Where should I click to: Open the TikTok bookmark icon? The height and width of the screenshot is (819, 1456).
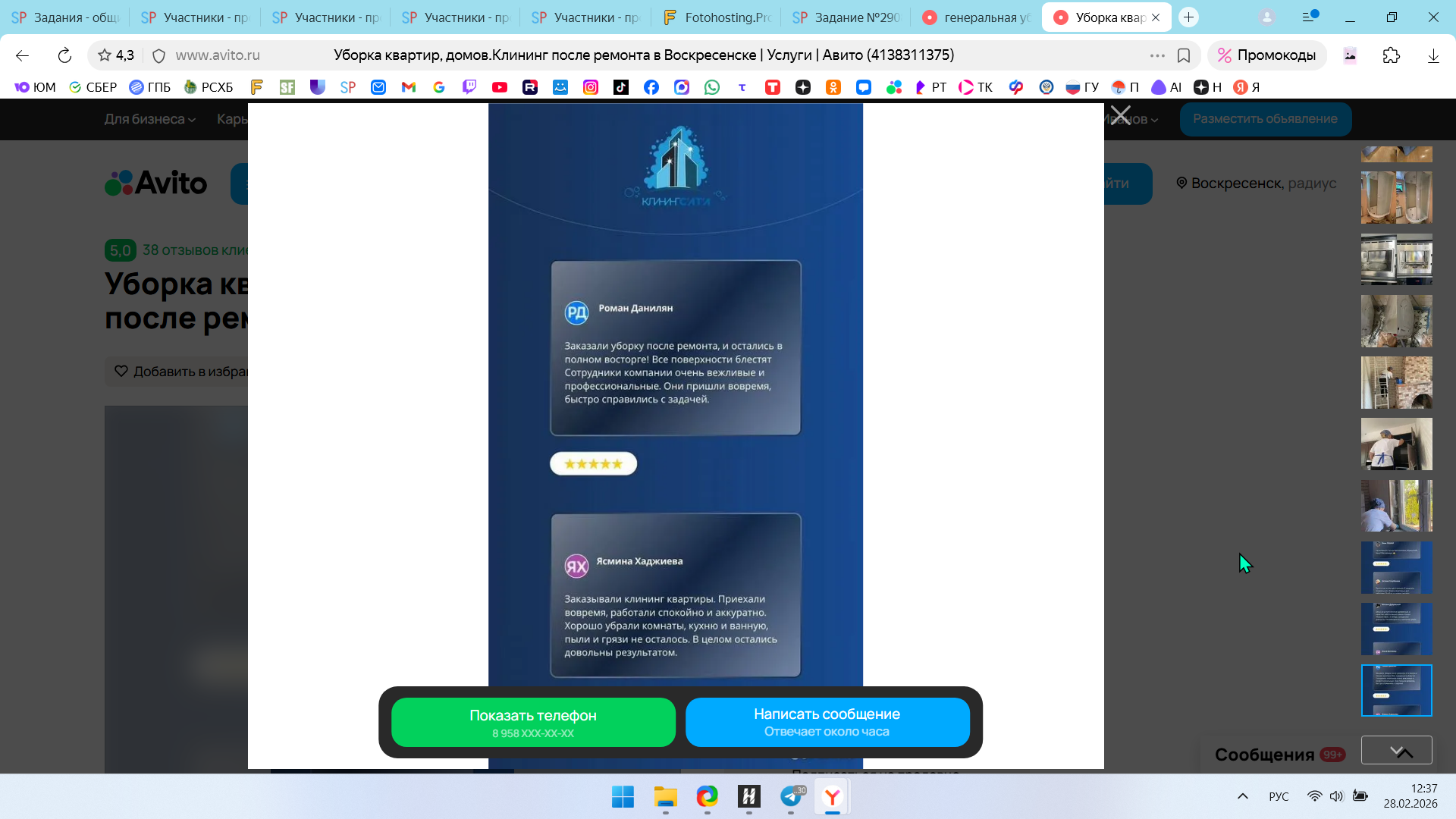pyautogui.click(x=620, y=87)
